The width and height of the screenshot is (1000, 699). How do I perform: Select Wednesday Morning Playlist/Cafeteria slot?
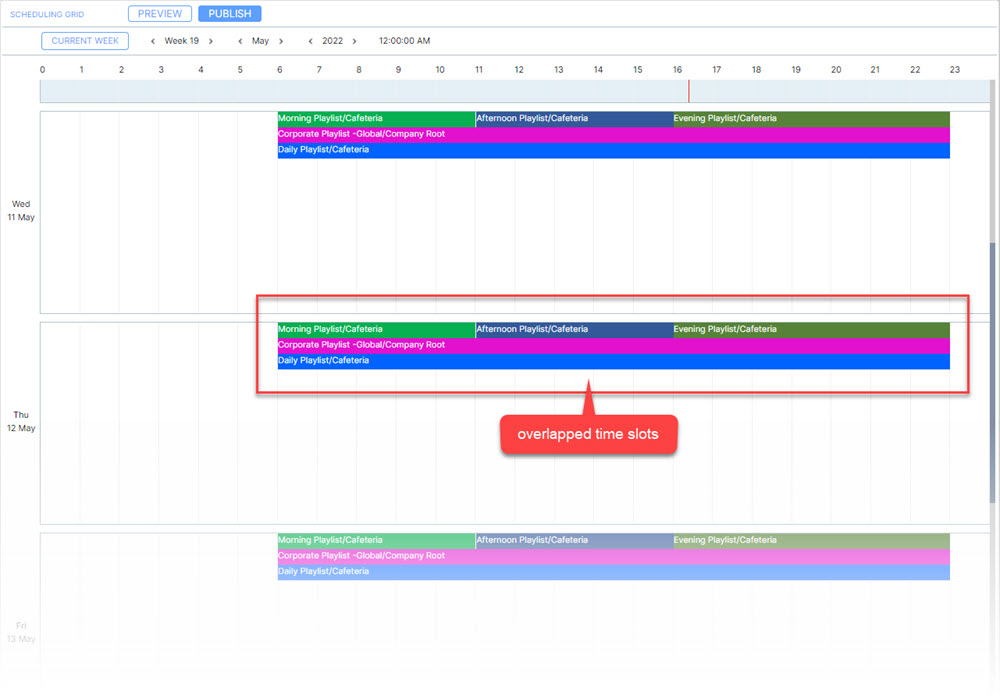point(376,119)
